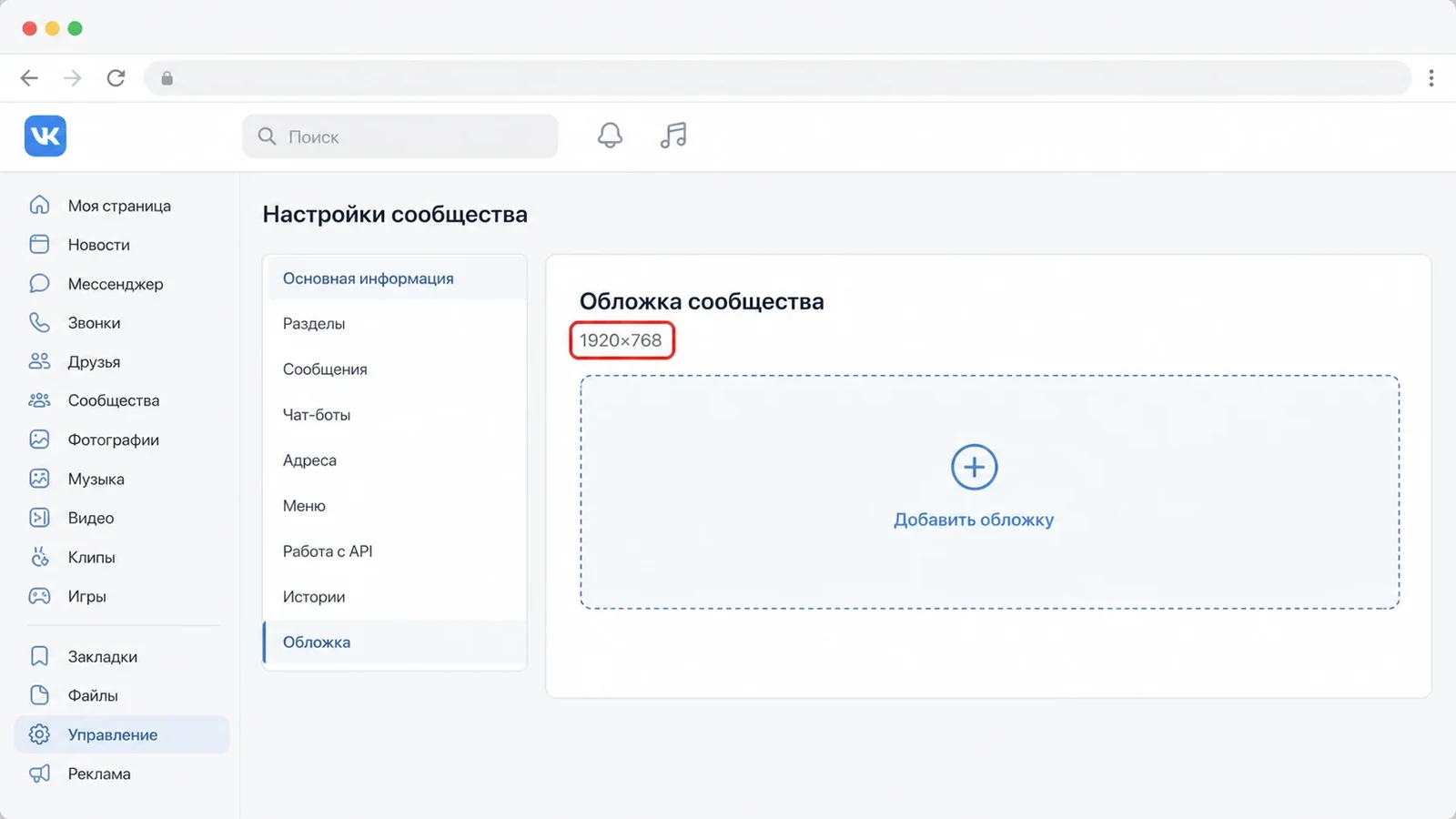Click the 1920×768 size text
This screenshot has height=819, width=1456.
621,340
